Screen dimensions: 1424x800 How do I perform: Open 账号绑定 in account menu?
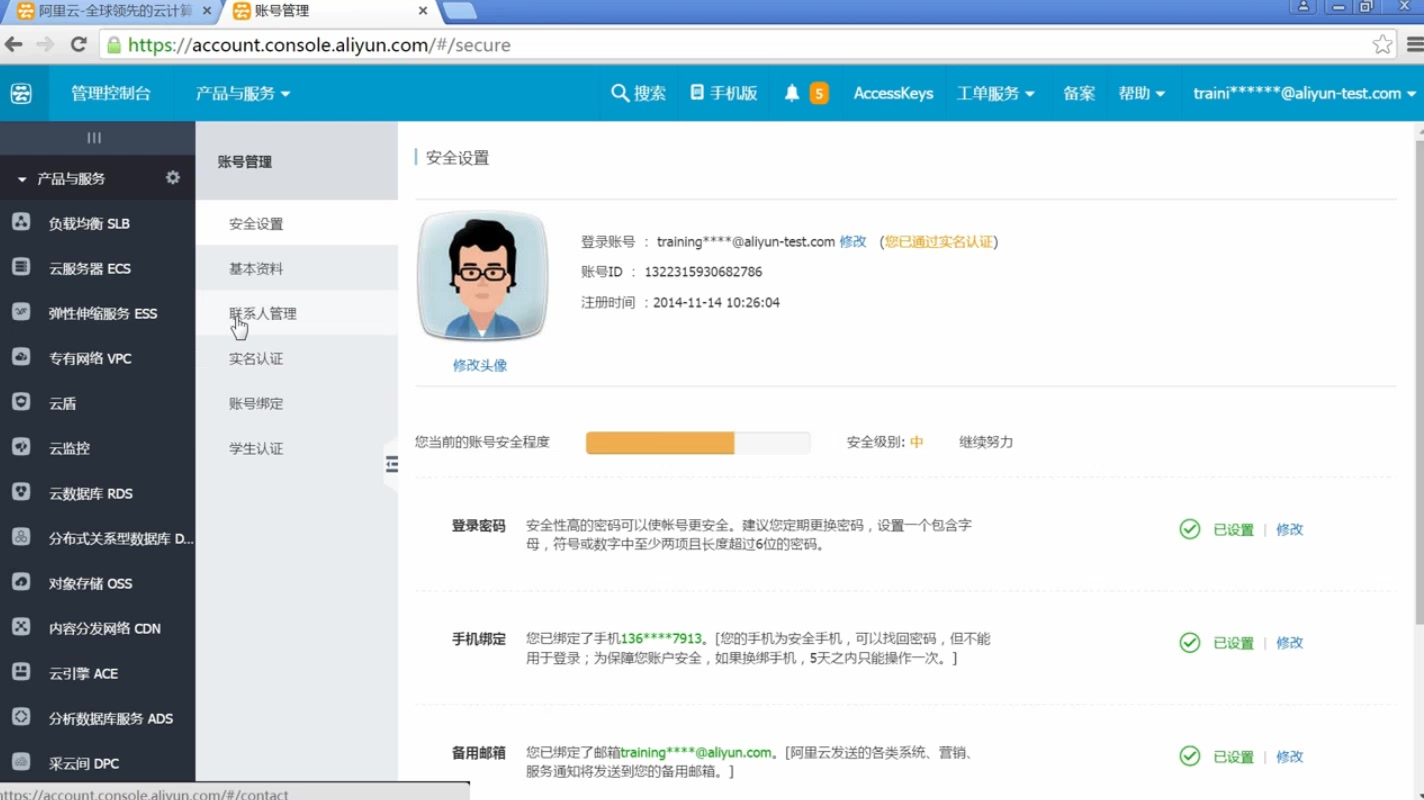[256, 403]
